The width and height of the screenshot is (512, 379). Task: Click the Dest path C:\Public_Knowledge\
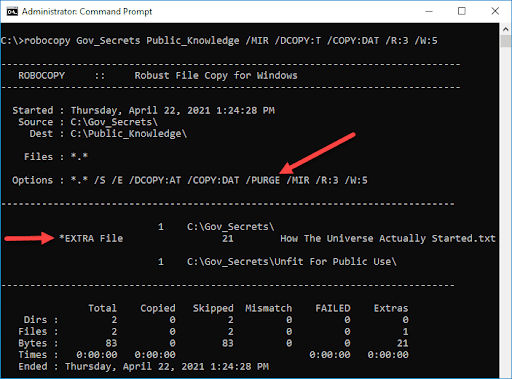129,134
